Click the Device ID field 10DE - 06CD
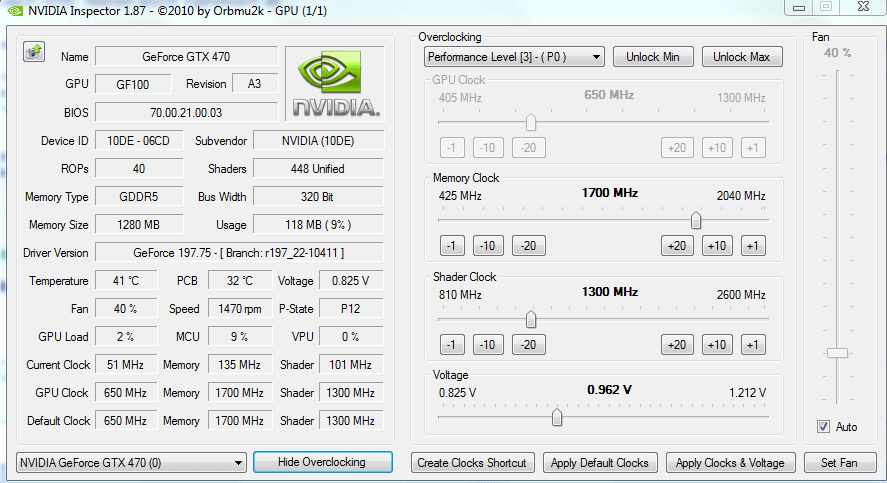This screenshot has width=887, height=483. coord(139,141)
